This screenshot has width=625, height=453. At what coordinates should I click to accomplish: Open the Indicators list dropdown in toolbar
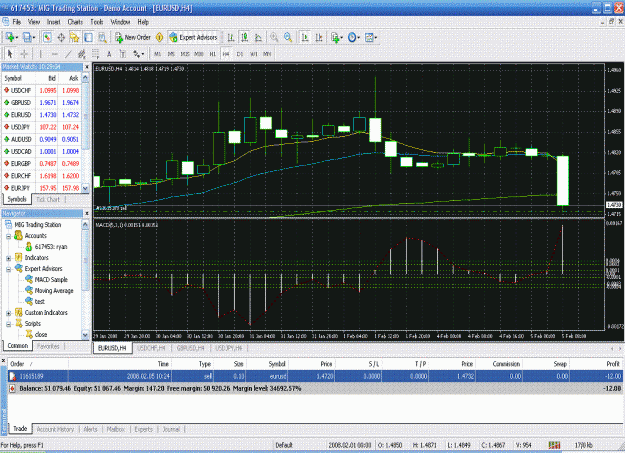336,37
